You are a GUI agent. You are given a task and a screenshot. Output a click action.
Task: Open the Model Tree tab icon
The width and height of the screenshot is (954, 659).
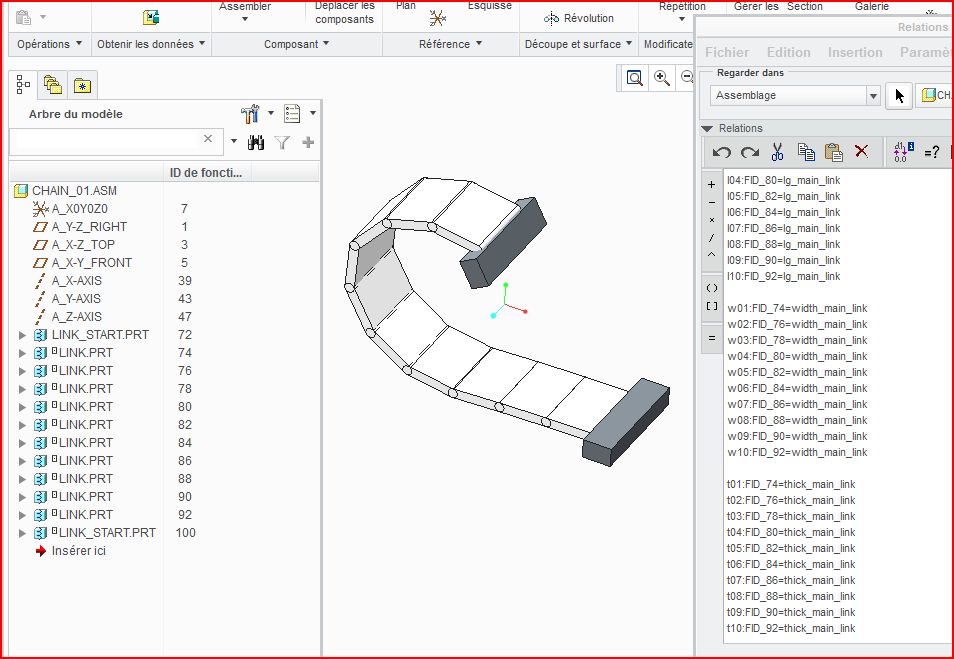pos(23,85)
